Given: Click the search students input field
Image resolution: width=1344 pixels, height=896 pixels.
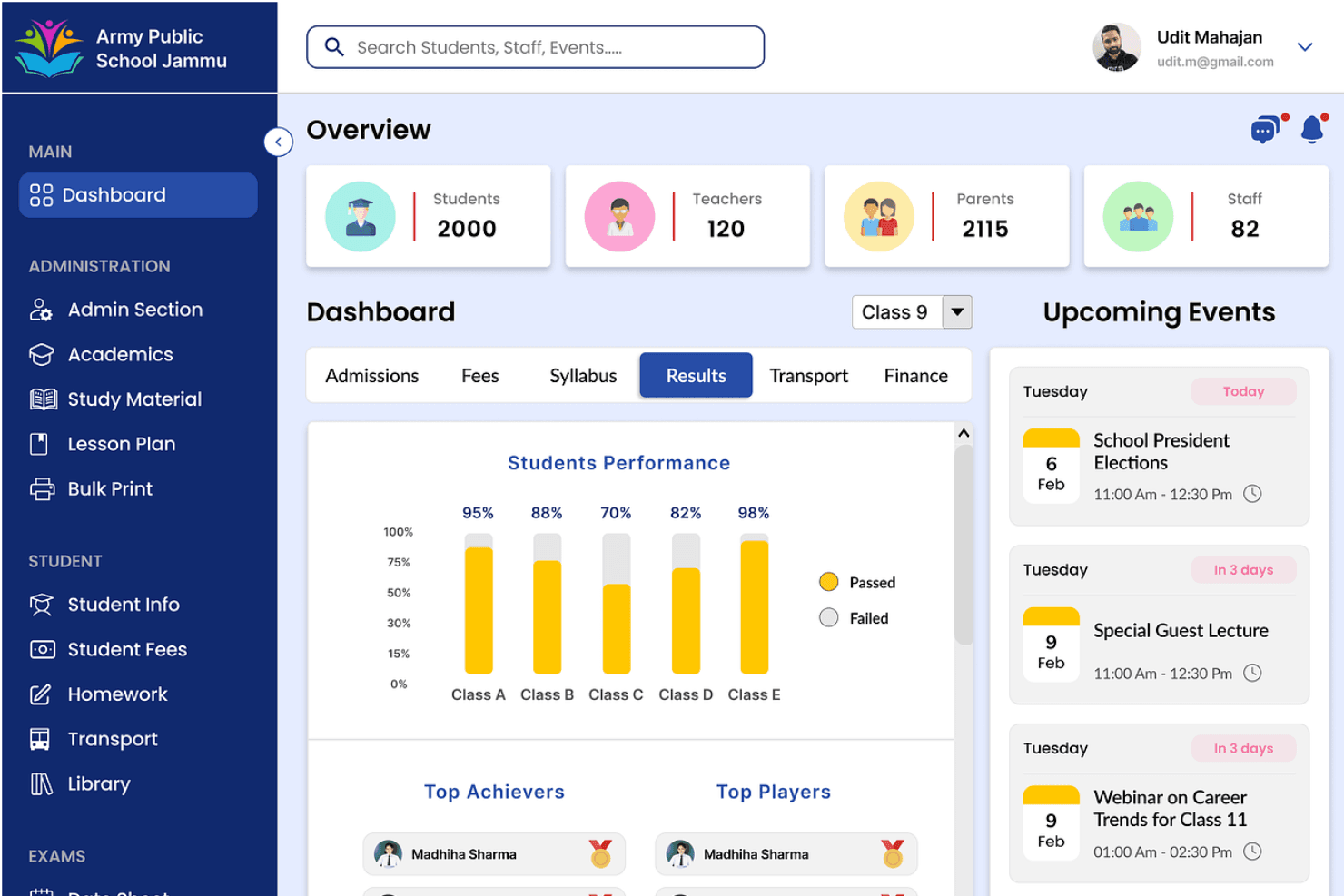Looking at the screenshot, I should pyautogui.click(x=536, y=47).
